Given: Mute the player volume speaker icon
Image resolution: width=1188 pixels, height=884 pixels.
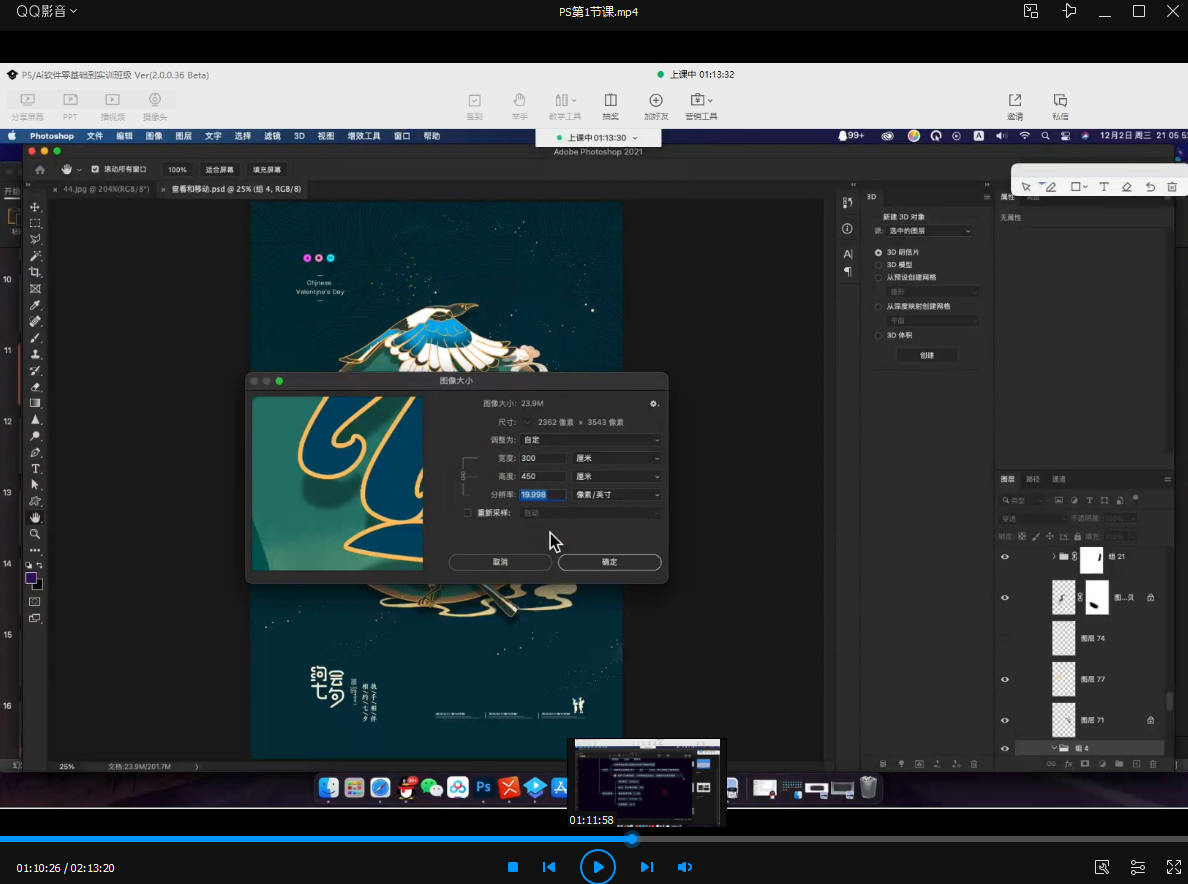Looking at the screenshot, I should click(x=685, y=867).
